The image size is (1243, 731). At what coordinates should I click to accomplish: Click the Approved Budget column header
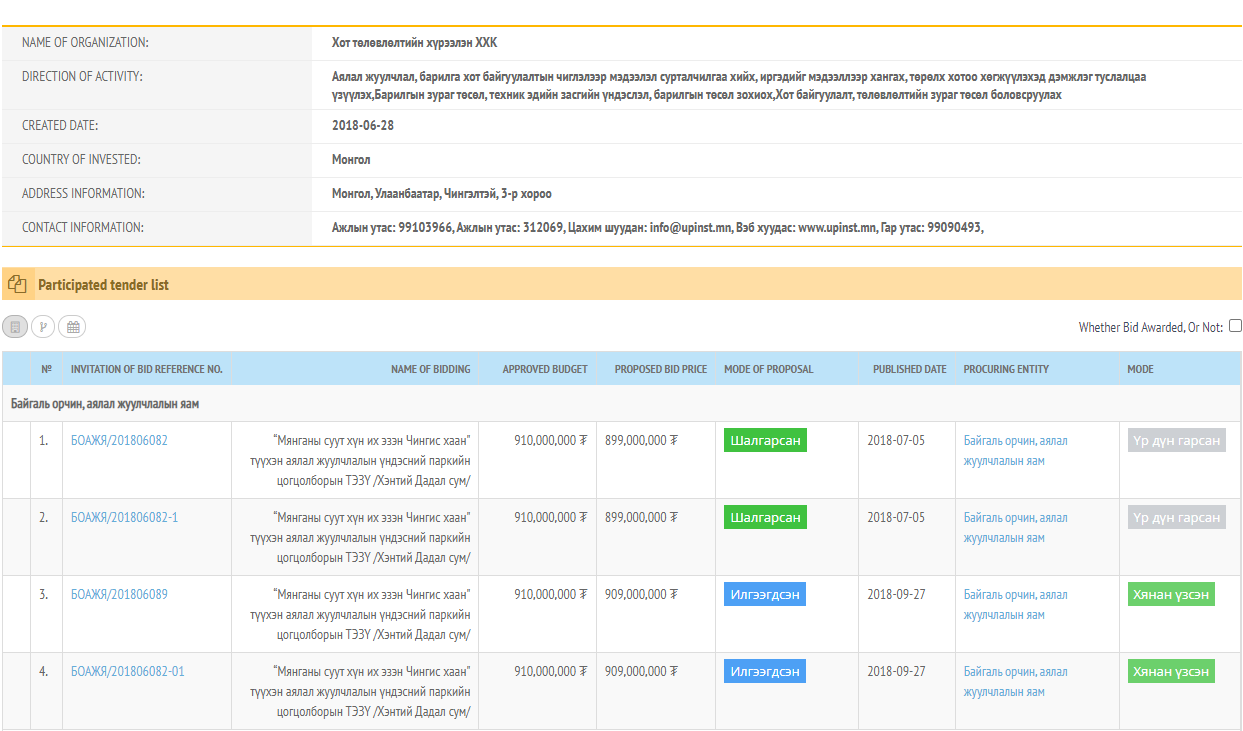click(545, 369)
